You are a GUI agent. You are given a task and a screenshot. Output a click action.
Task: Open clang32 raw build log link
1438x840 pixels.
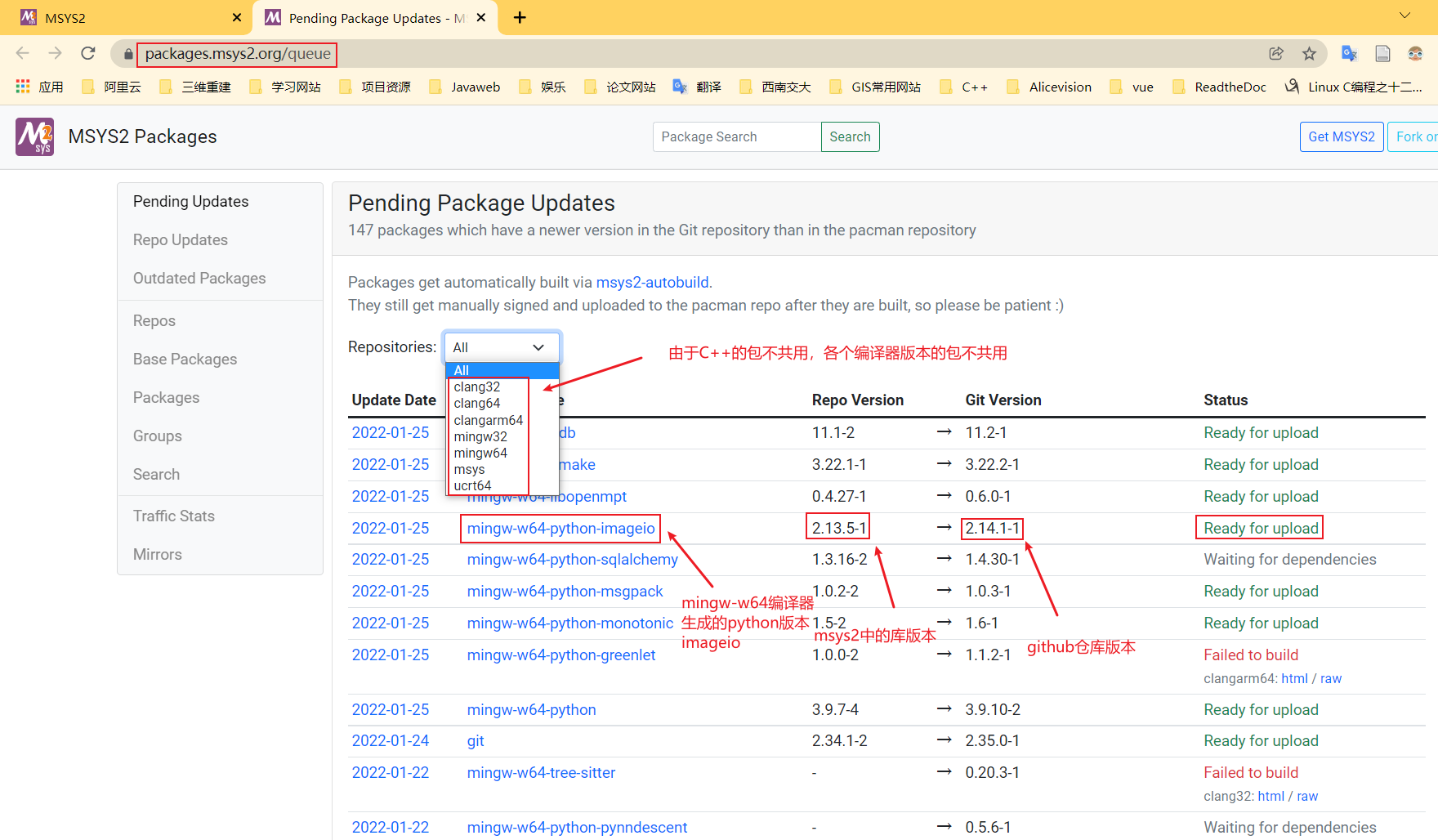tap(1307, 796)
